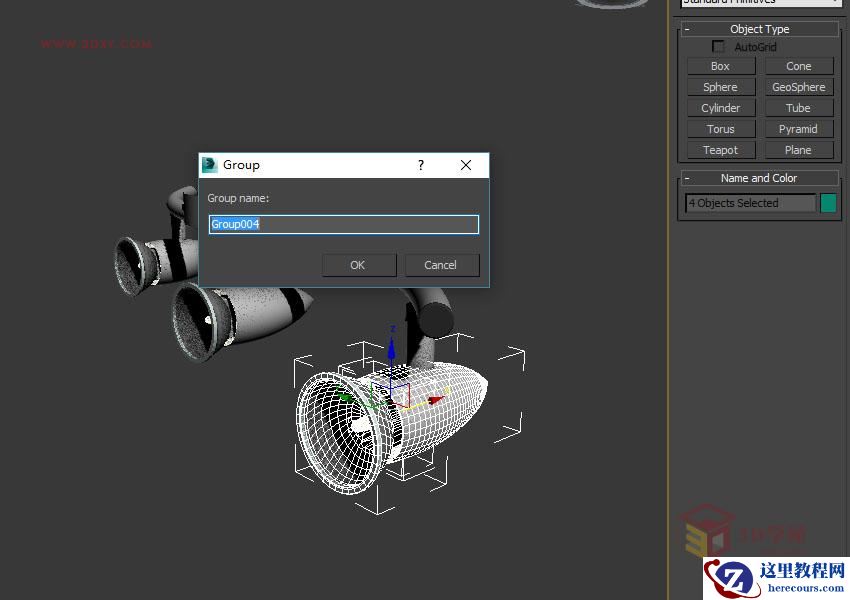
Task: Click inside the Group name input field
Action: pos(343,224)
